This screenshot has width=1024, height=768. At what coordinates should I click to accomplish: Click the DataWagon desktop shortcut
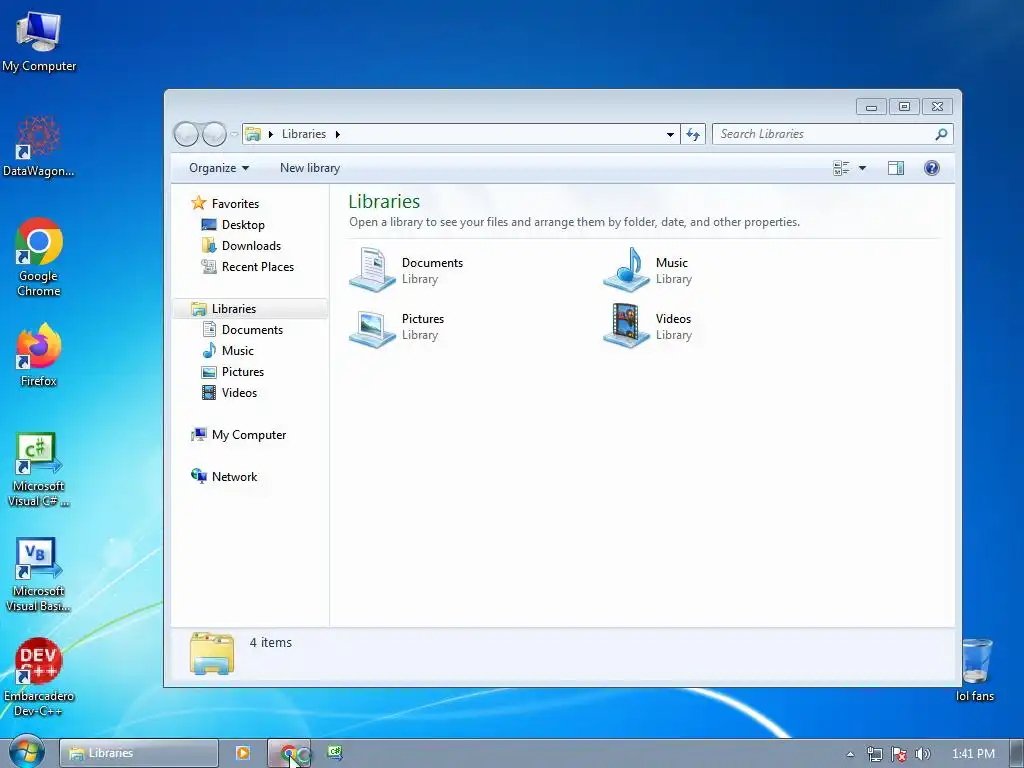pos(39,146)
